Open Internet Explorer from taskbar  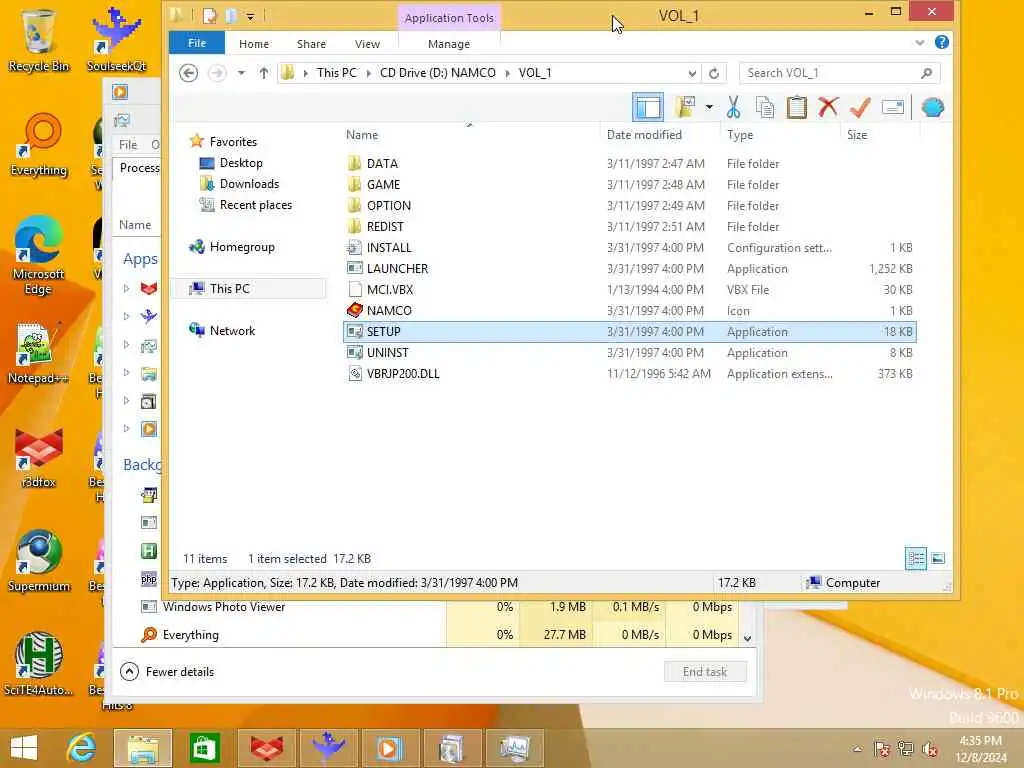point(82,748)
